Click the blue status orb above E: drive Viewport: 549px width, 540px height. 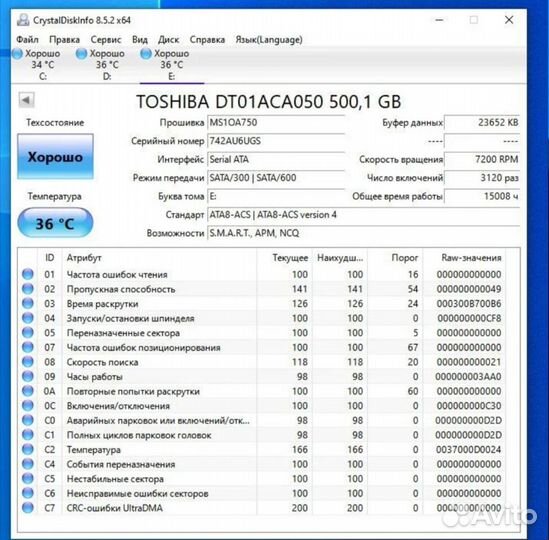click(x=146, y=54)
